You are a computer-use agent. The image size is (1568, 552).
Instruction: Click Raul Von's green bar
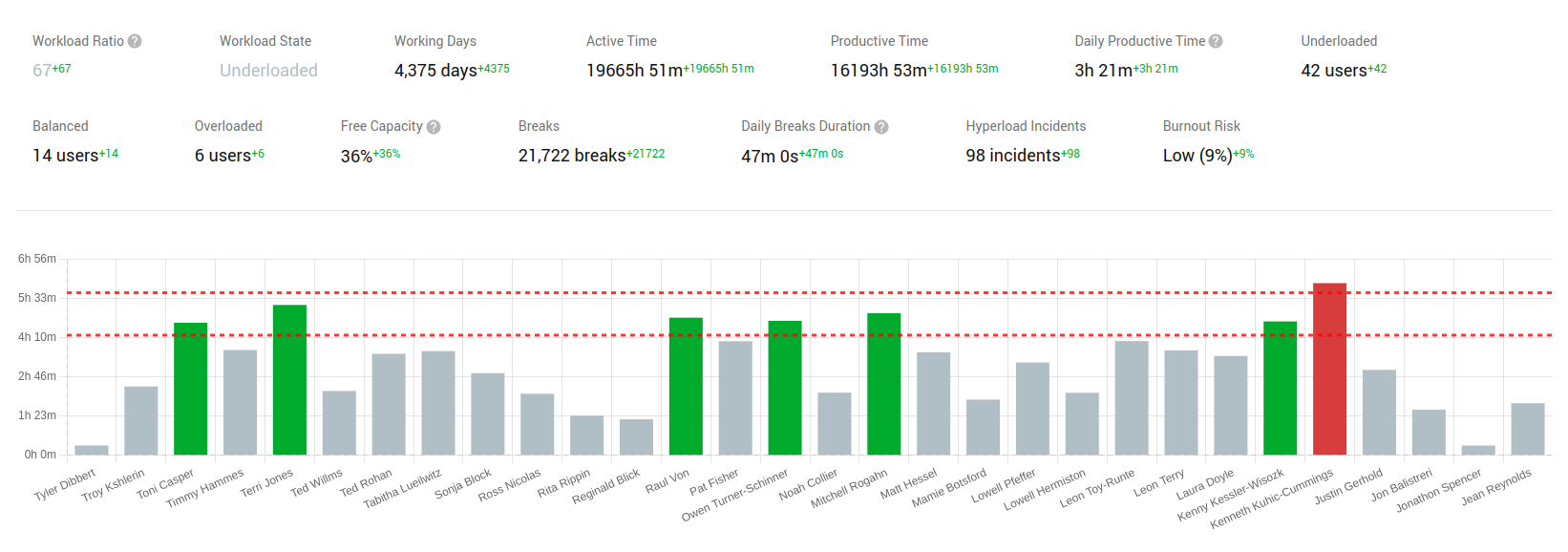686,386
